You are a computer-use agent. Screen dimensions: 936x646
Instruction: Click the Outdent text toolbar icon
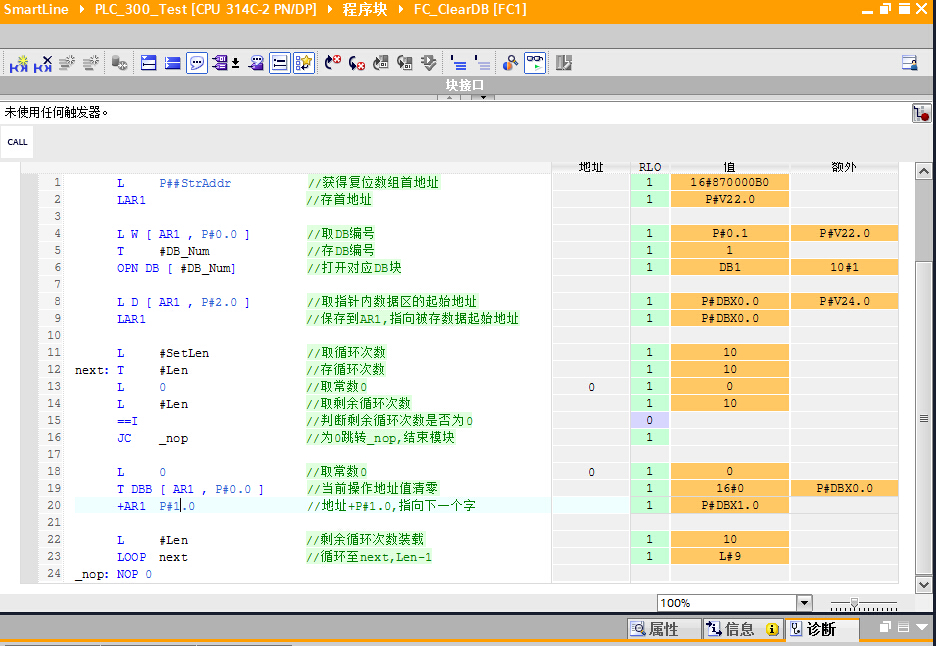pyautogui.click(x=482, y=63)
